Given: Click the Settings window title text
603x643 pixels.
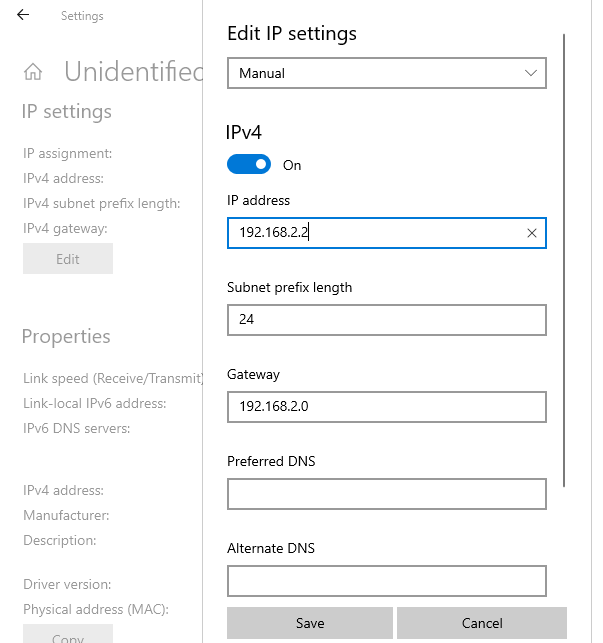Looking at the screenshot, I should tap(82, 16).
